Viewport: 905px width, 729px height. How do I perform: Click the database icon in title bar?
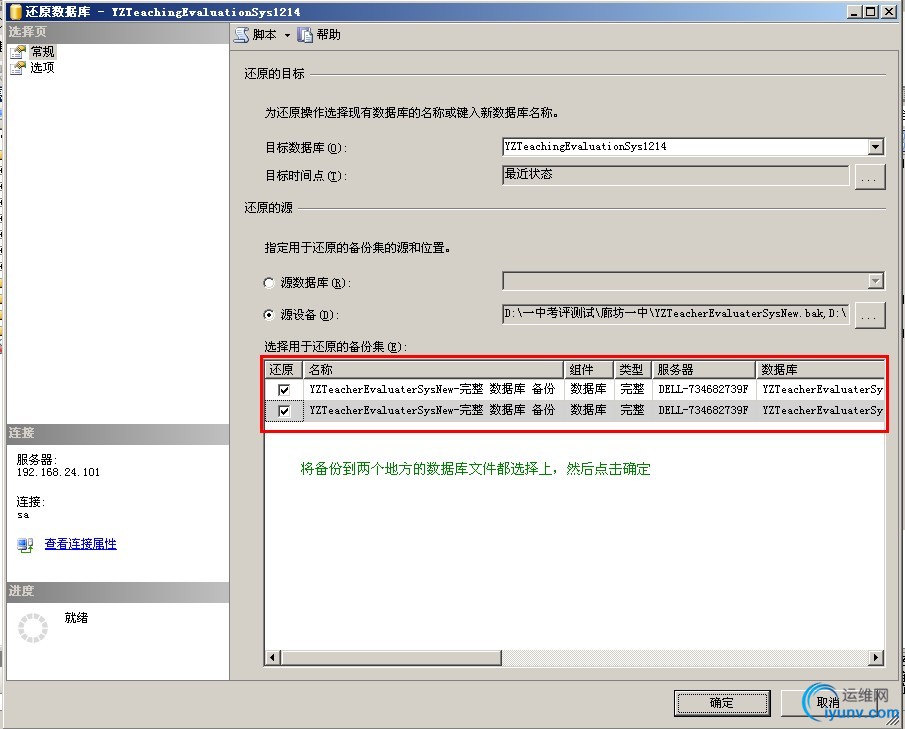[16, 12]
